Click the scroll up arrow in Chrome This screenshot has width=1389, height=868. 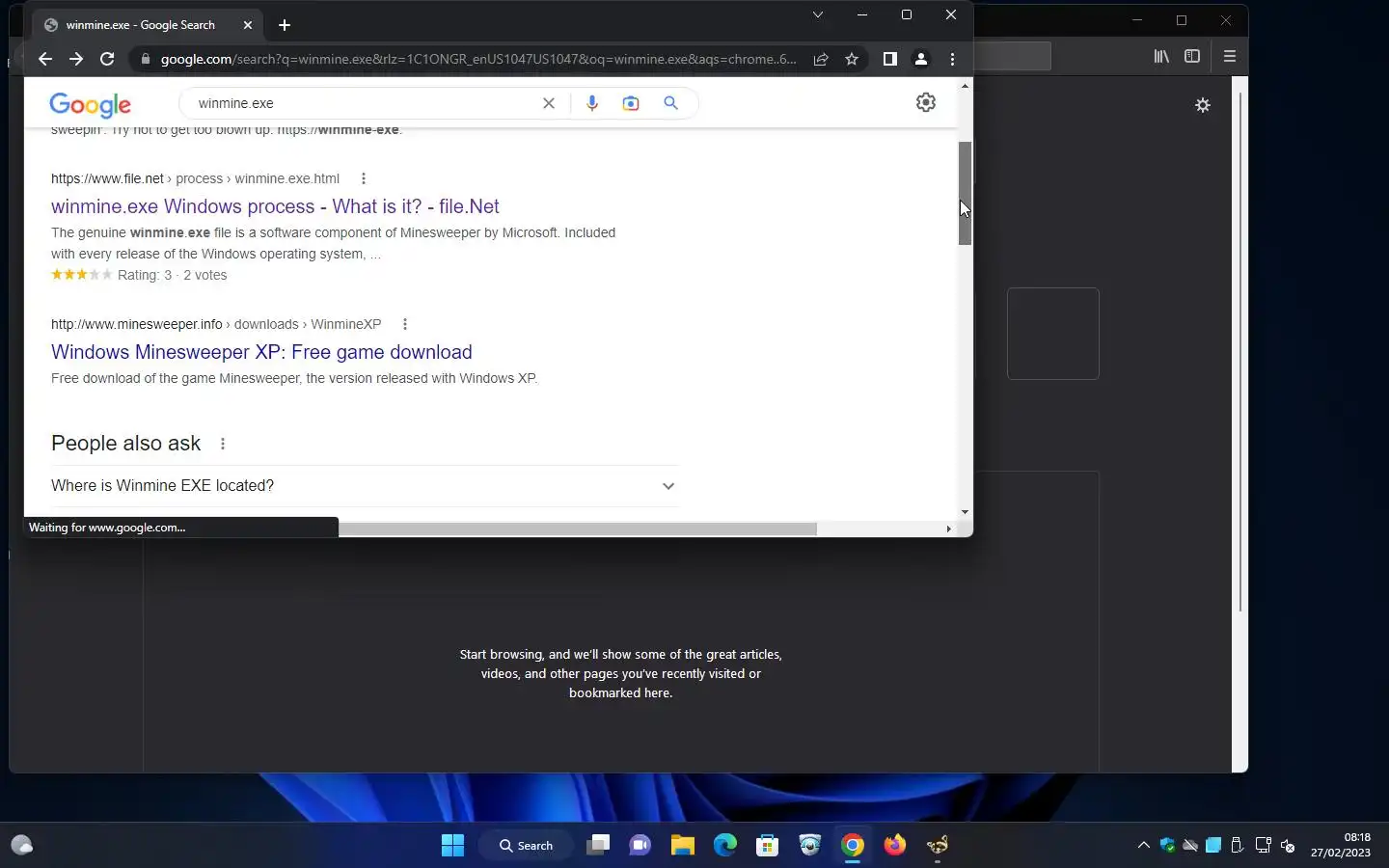pos(965,87)
